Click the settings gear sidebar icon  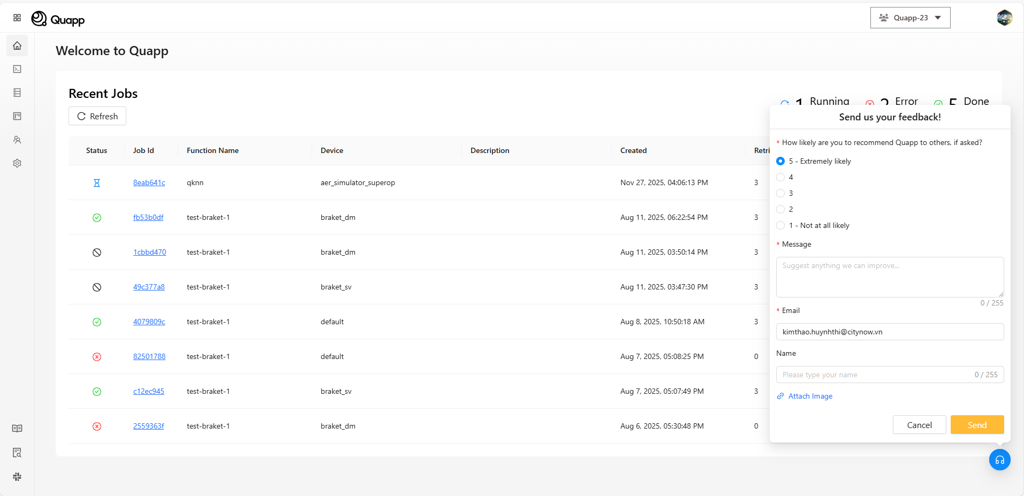(x=17, y=163)
